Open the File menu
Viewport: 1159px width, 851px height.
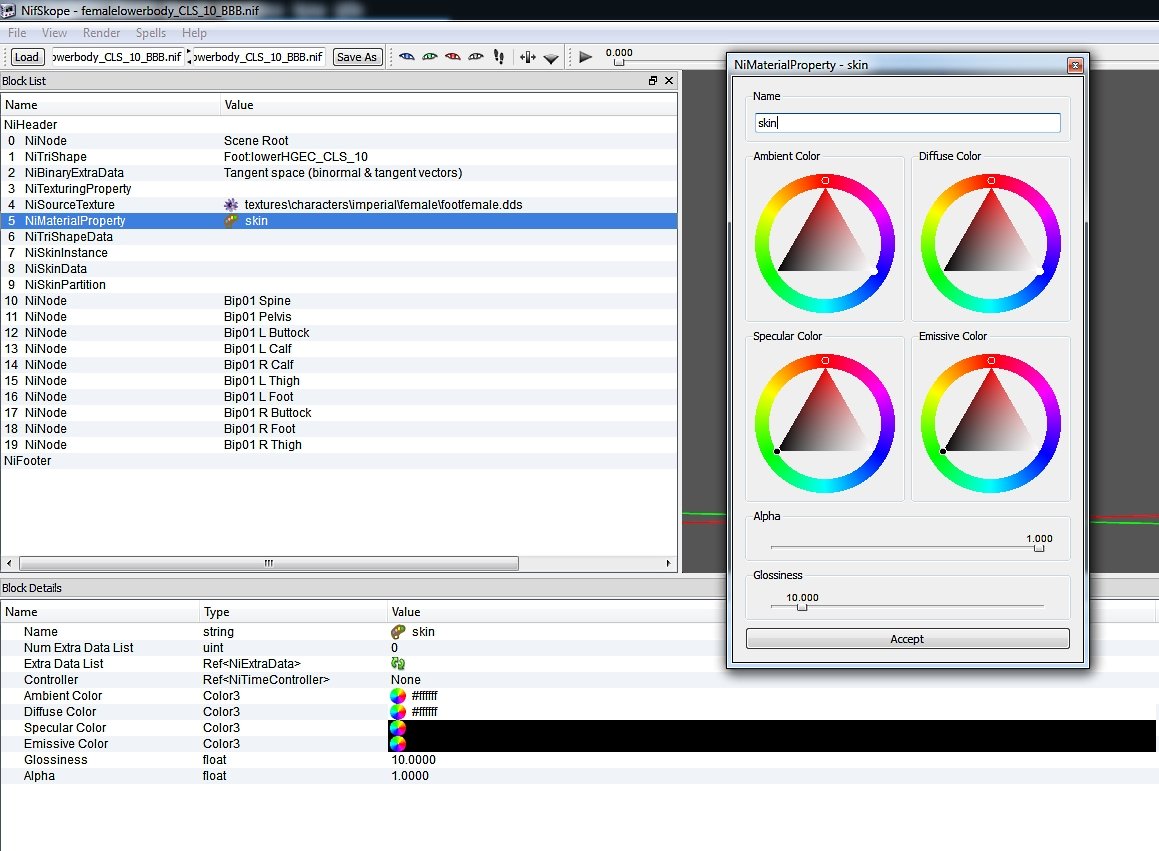pos(17,33)
